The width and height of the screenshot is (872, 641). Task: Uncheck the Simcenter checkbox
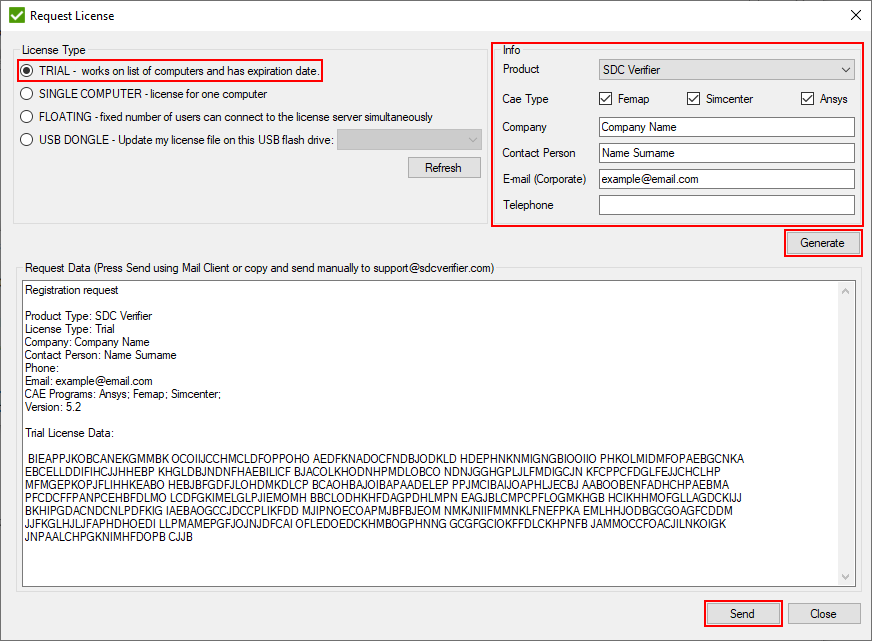pyautogui.click(x=693, y=99)
